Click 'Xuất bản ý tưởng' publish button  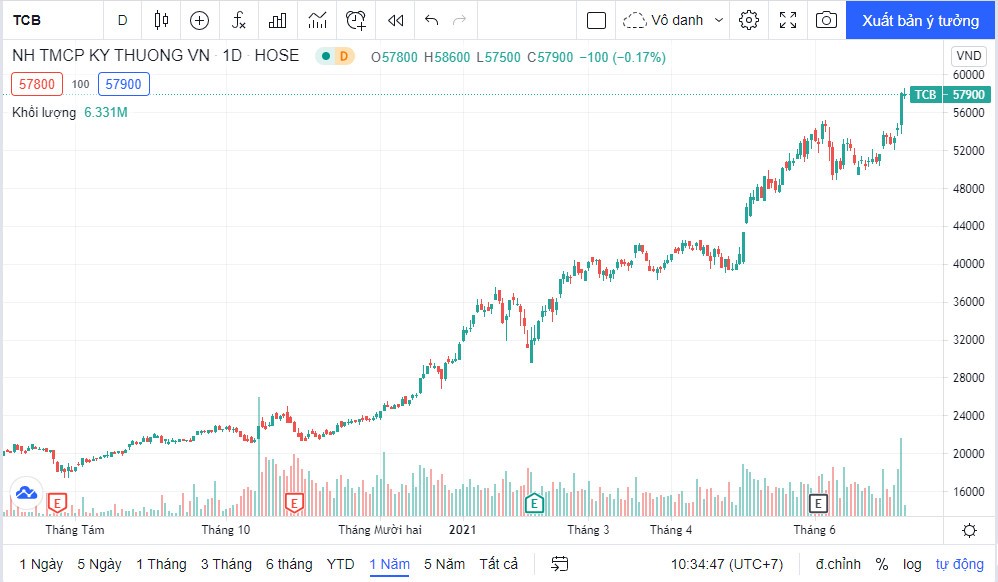coord(921,20)
